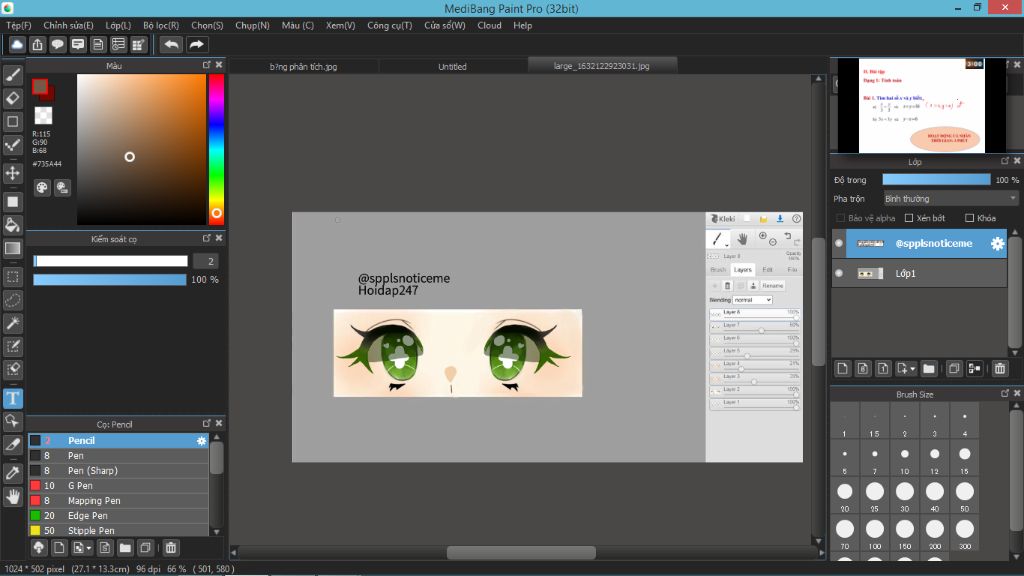The height and width of the screenshot is (576, 1024).
Task: Click the foreground color swatch
Action: [40, 86]
